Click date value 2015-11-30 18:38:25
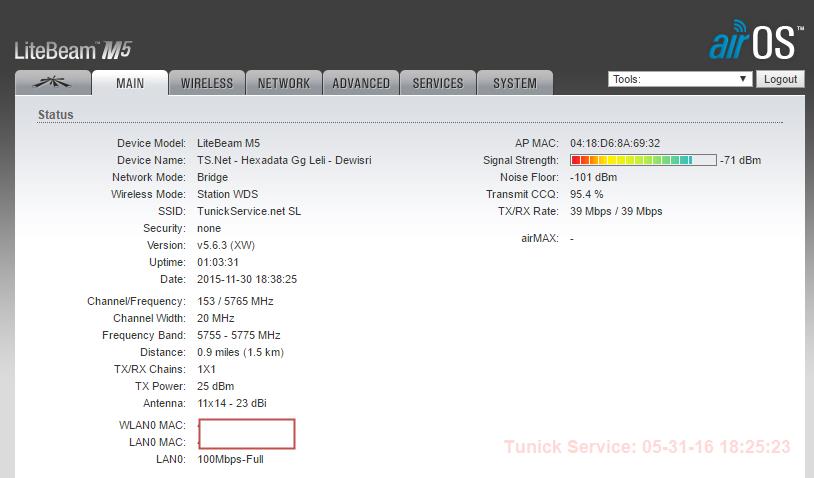814x478 pixels. coord(247,279)
